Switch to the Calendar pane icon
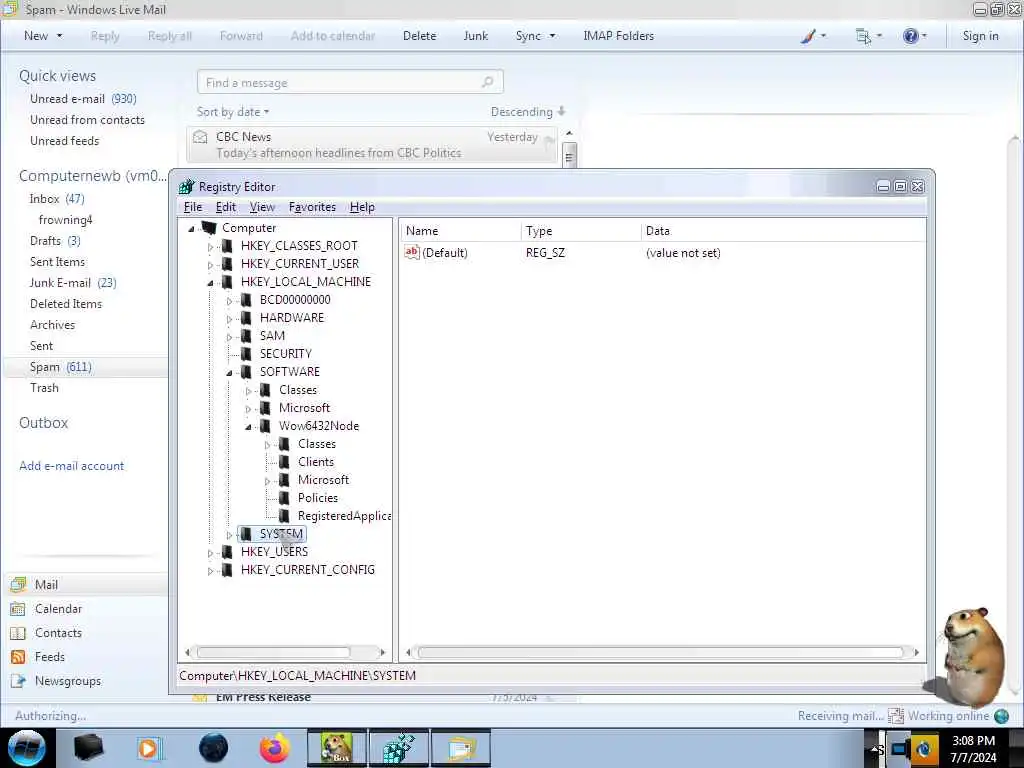Viewport: 1024px width, 768px height. (x=18, y=609)
